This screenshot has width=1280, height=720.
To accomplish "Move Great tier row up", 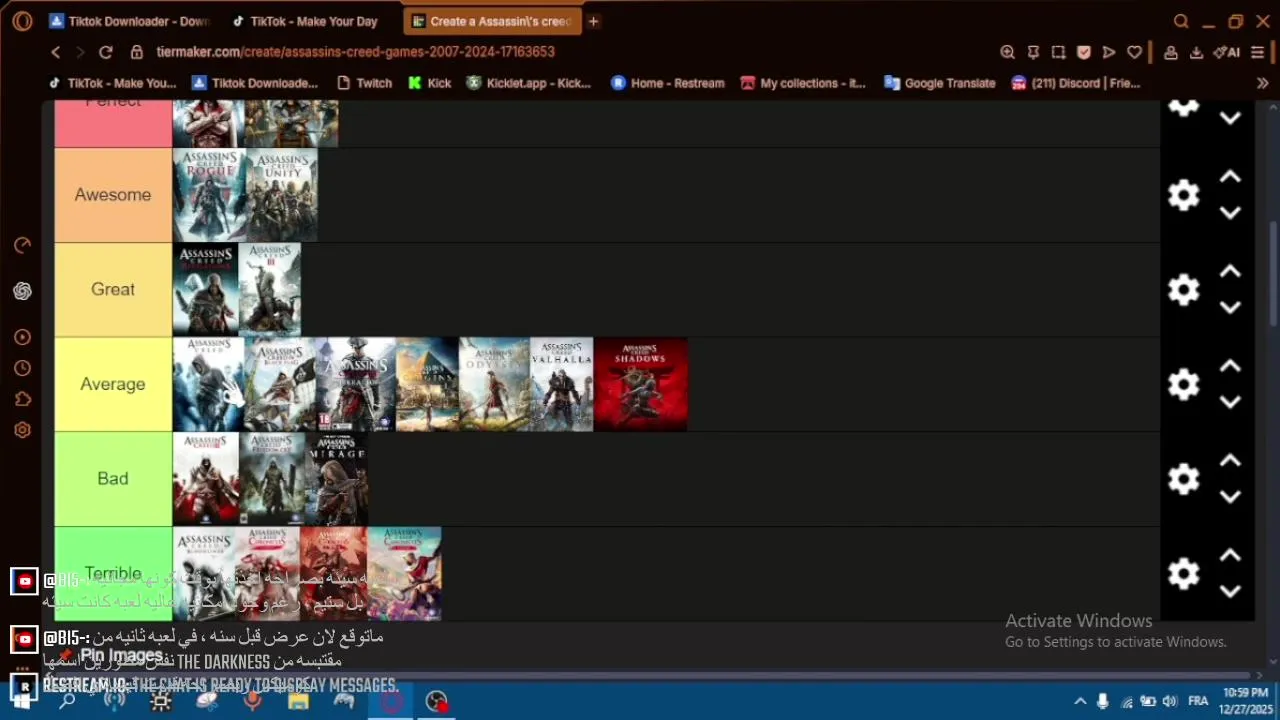I will tap(1230, 272).
